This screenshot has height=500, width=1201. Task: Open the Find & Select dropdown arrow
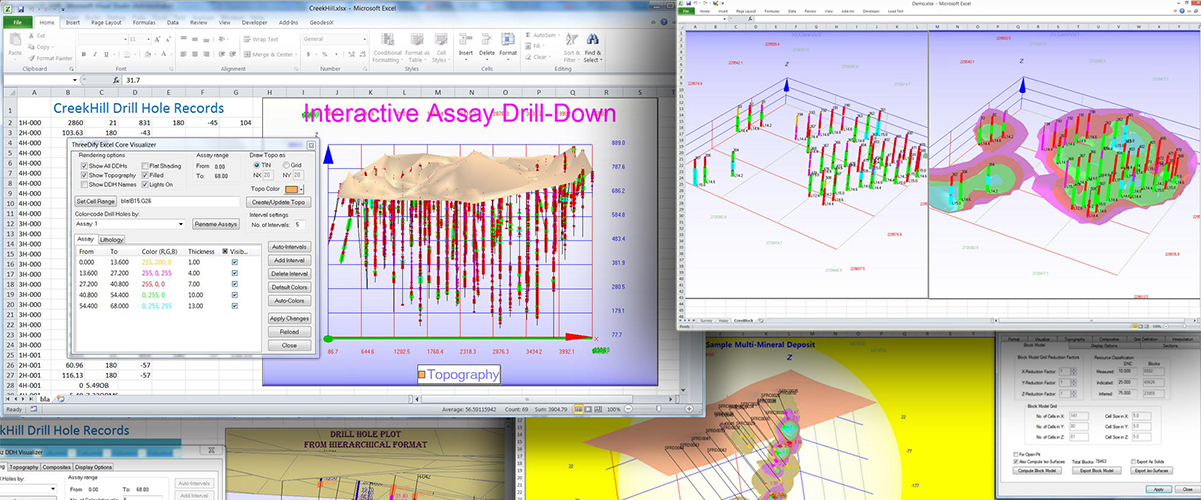pyautogui.click(x=602, y=60)
